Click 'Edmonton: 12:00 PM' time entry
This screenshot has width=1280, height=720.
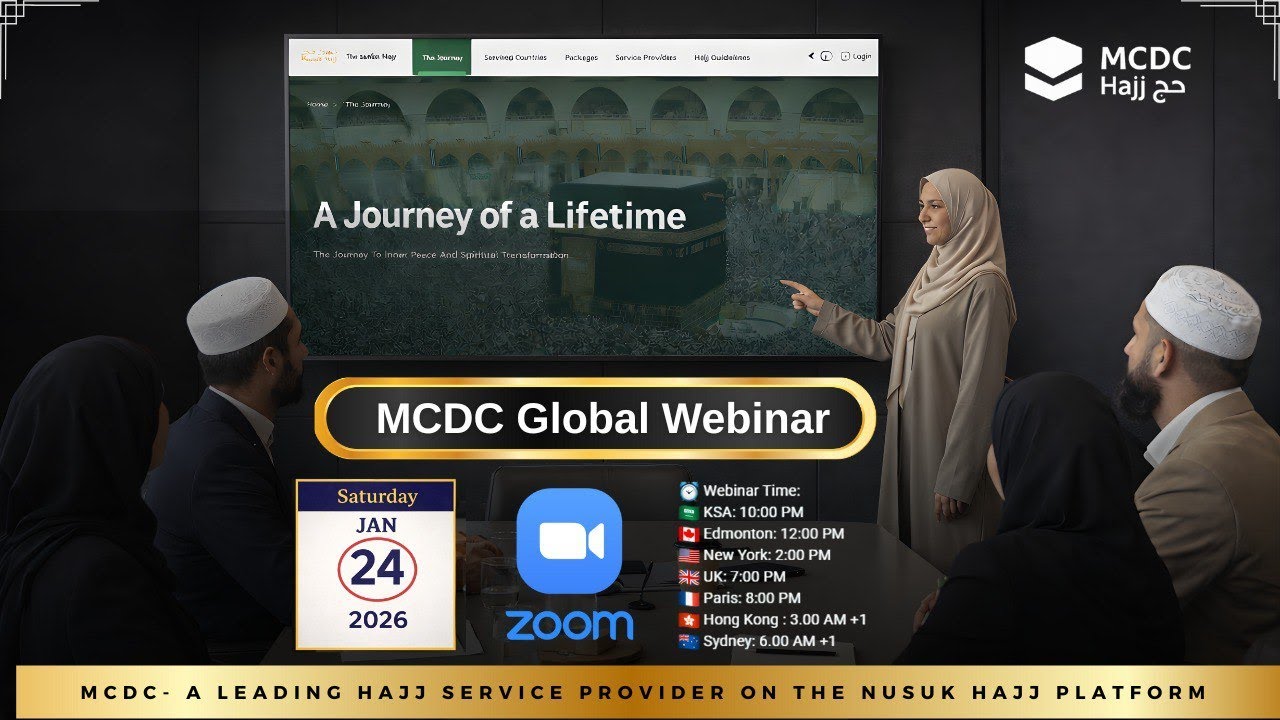[x=773, y=534]
